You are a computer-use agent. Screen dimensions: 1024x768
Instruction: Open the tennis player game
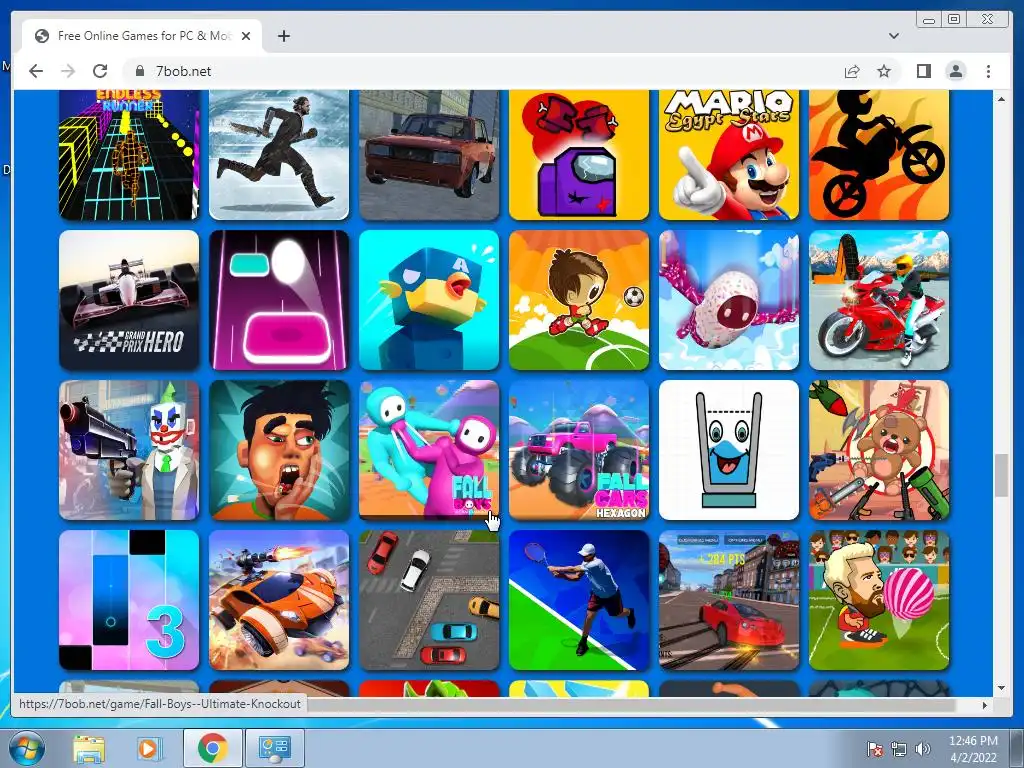coord(579,600)
